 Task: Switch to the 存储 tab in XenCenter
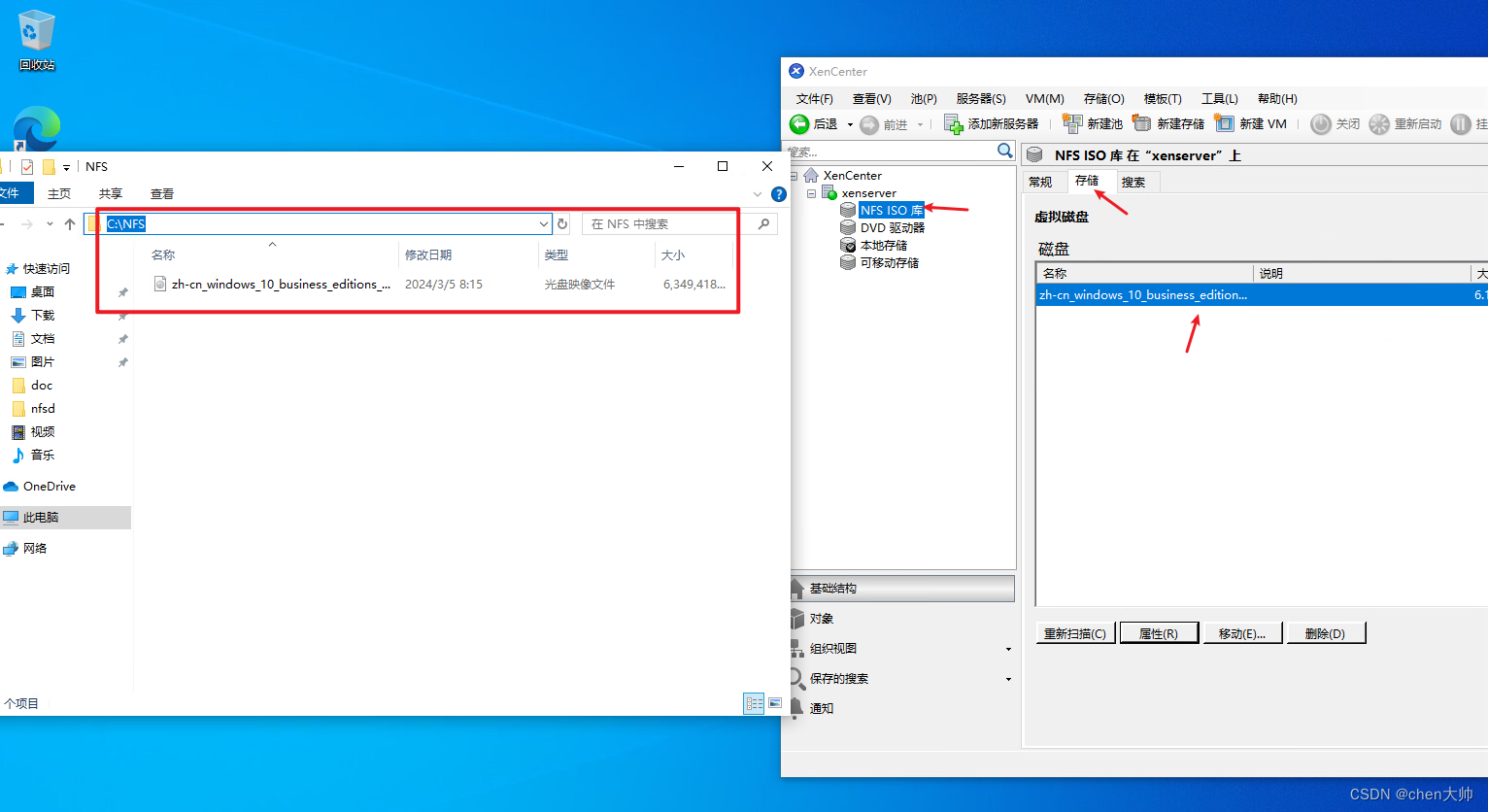pos(1087,181)
